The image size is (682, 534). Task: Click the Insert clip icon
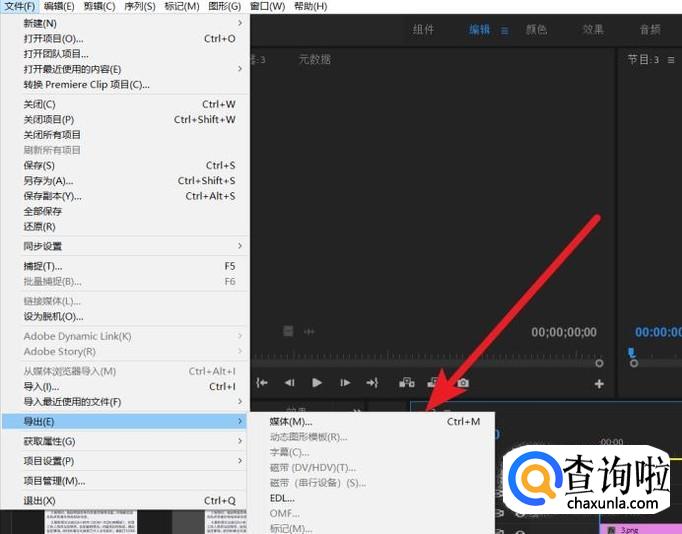(407, 382)
